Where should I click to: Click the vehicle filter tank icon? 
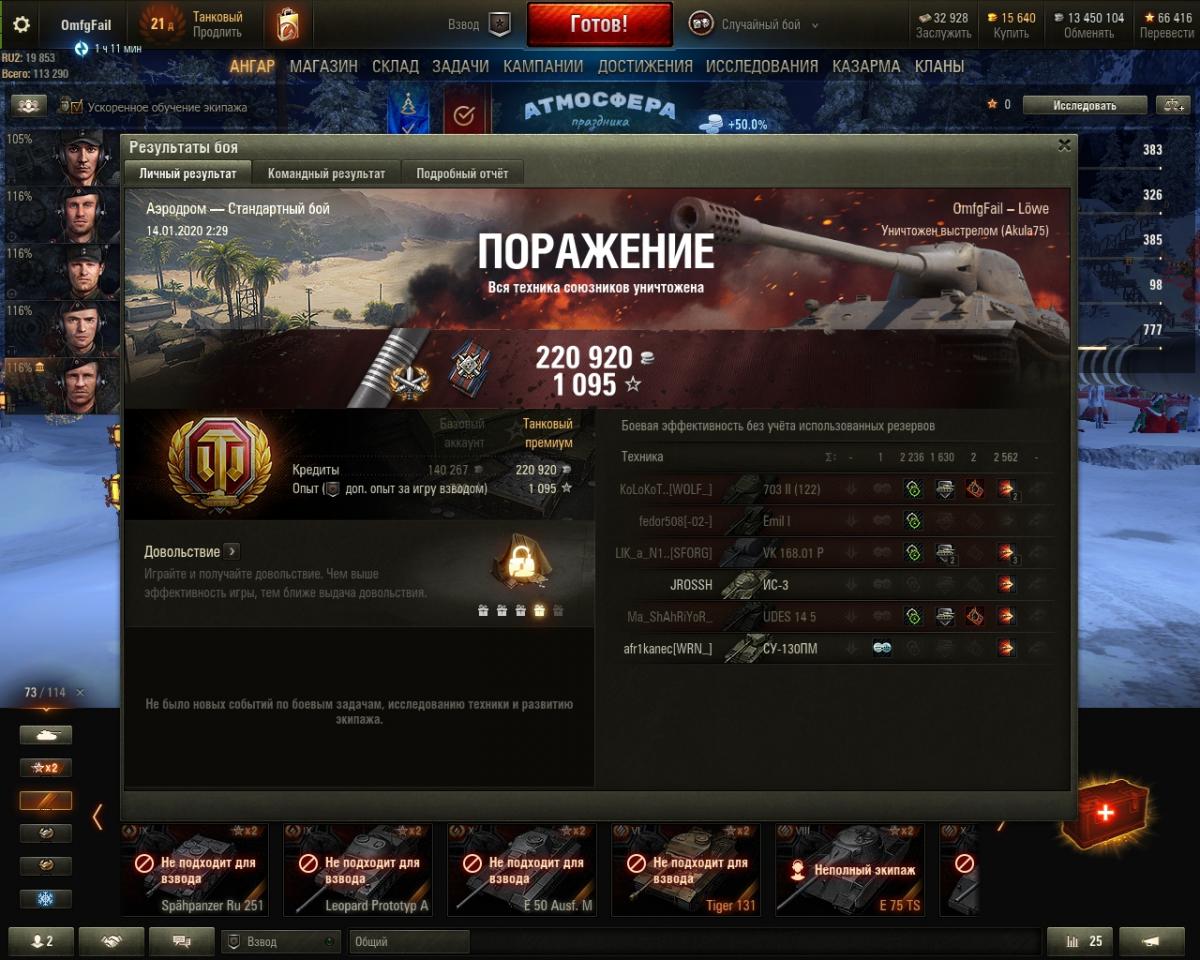[46, 735]
